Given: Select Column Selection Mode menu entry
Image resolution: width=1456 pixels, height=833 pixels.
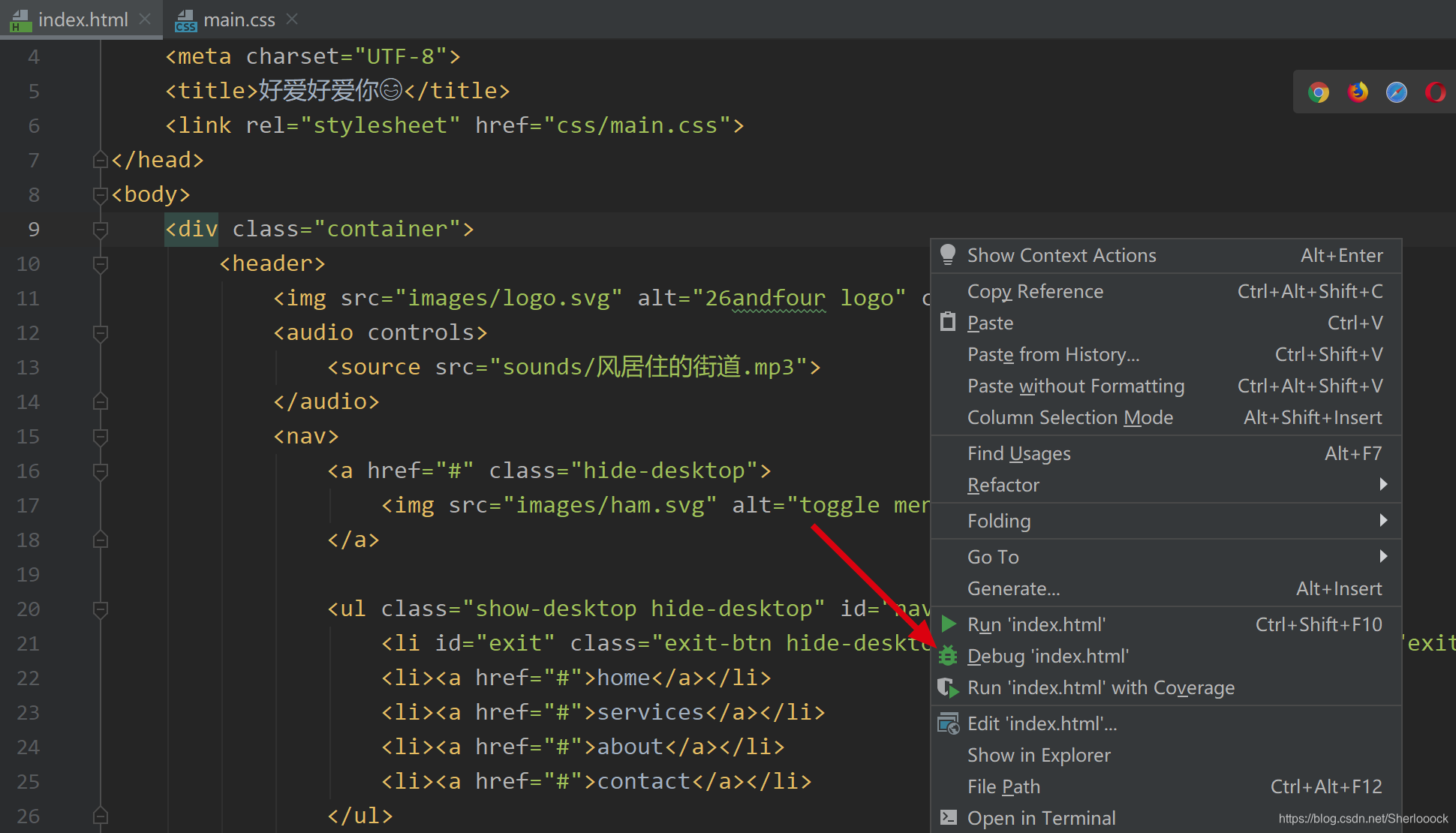Looking at the screenshot, I should [1069, 417].
